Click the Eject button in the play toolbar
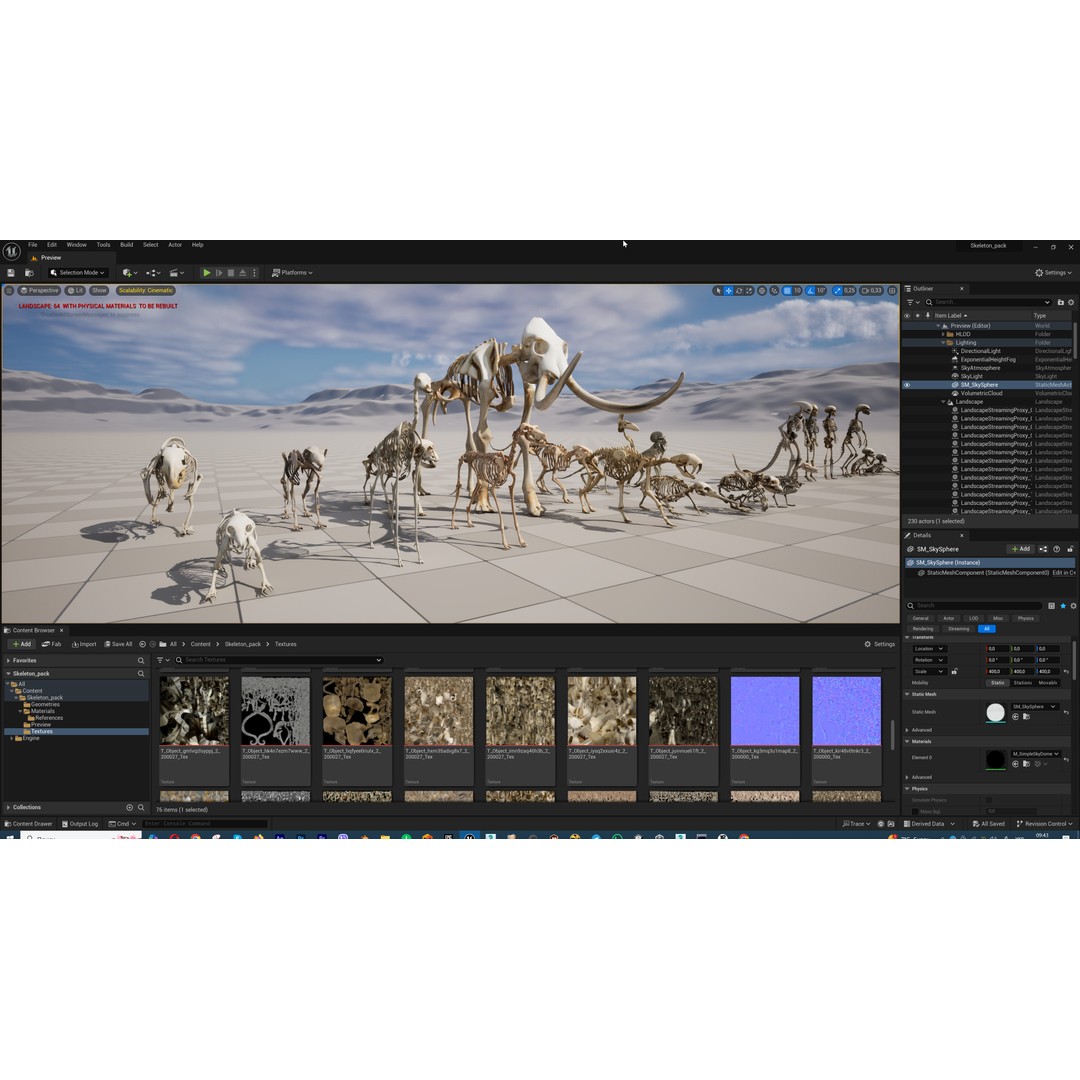This screenshot has width=1080, height=1080. click(x=242, y=273)
